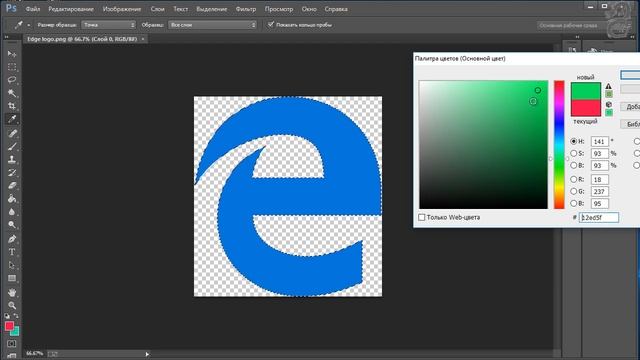Image resolution: width=640 pixels, height=360 pixels.
Task: Open the Редактирование menu
Action: (71, 9)
